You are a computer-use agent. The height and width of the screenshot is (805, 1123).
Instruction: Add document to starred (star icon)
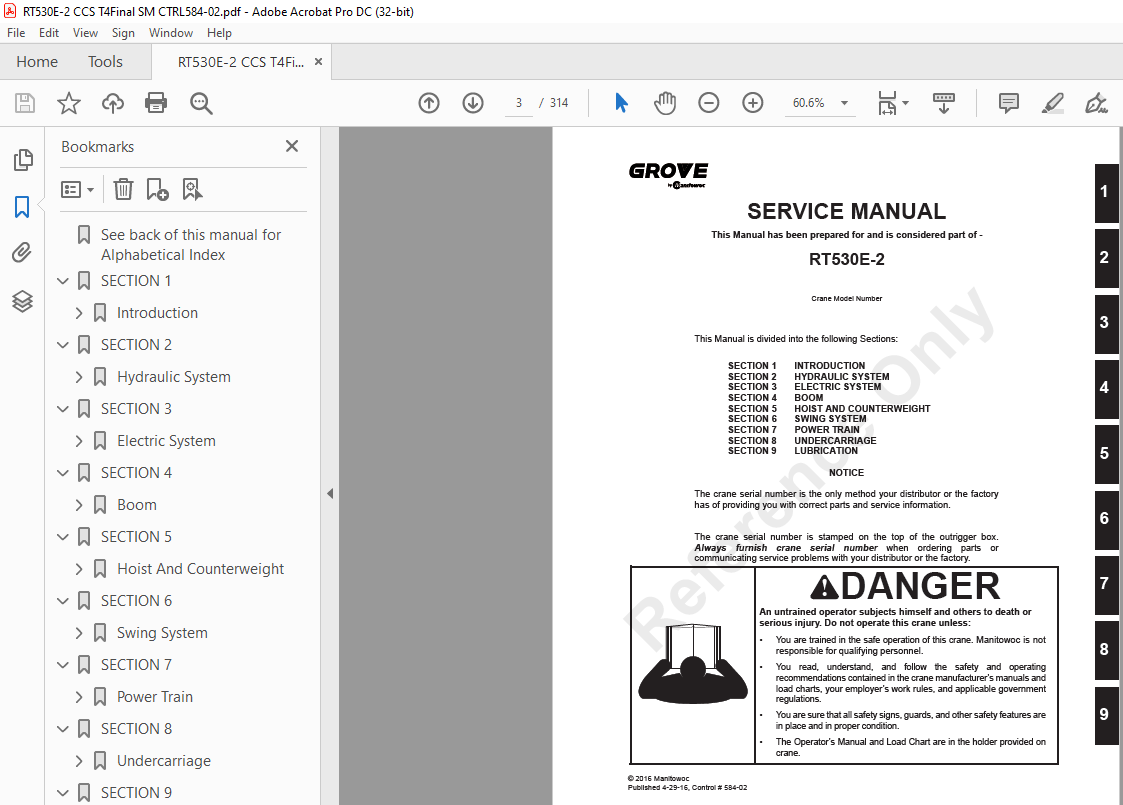pyautogui.click(x=69, y=103)
